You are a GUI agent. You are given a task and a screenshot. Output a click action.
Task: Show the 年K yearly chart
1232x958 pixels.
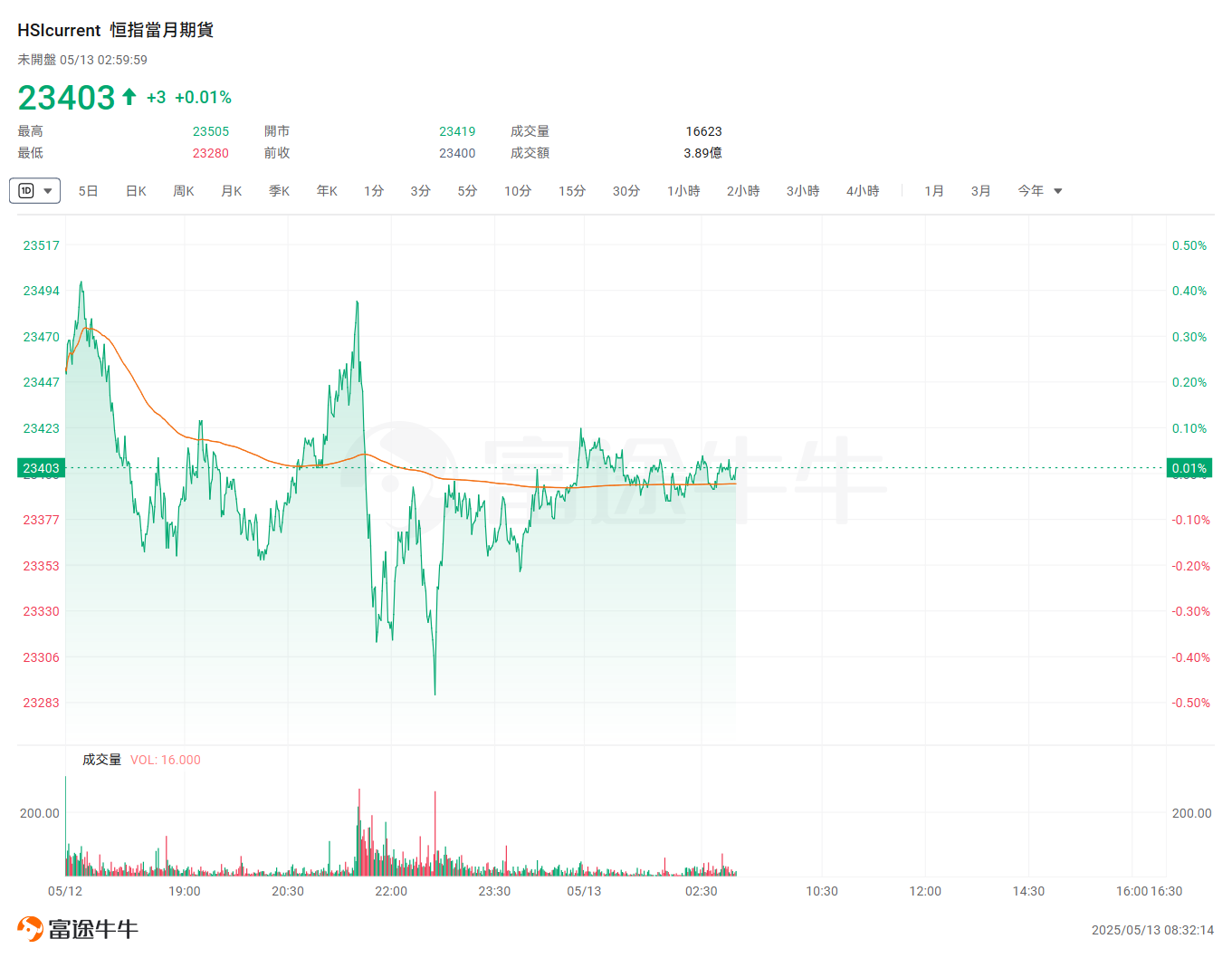point(327,191)
